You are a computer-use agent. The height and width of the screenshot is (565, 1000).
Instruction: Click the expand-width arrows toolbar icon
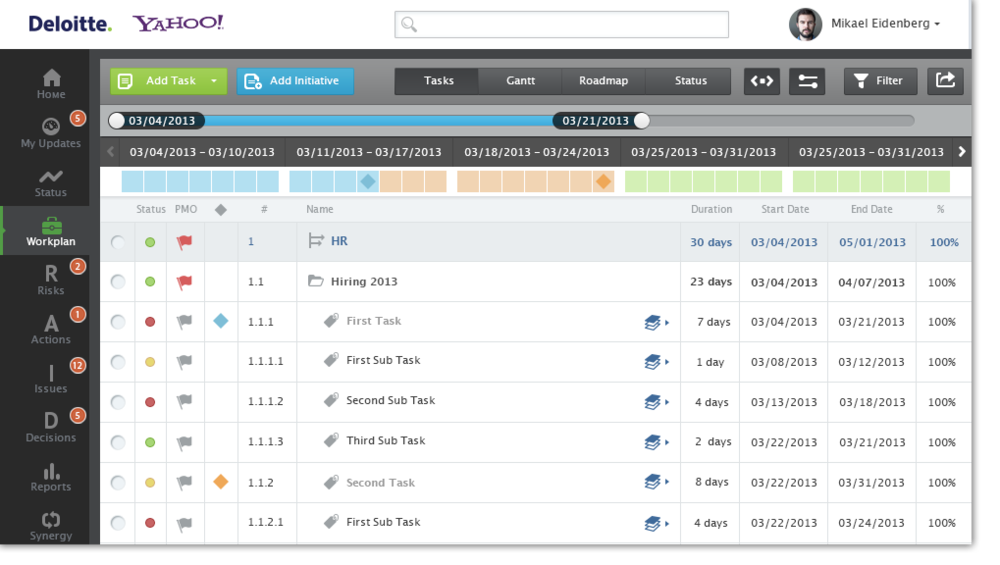click(x=761, y=81)
